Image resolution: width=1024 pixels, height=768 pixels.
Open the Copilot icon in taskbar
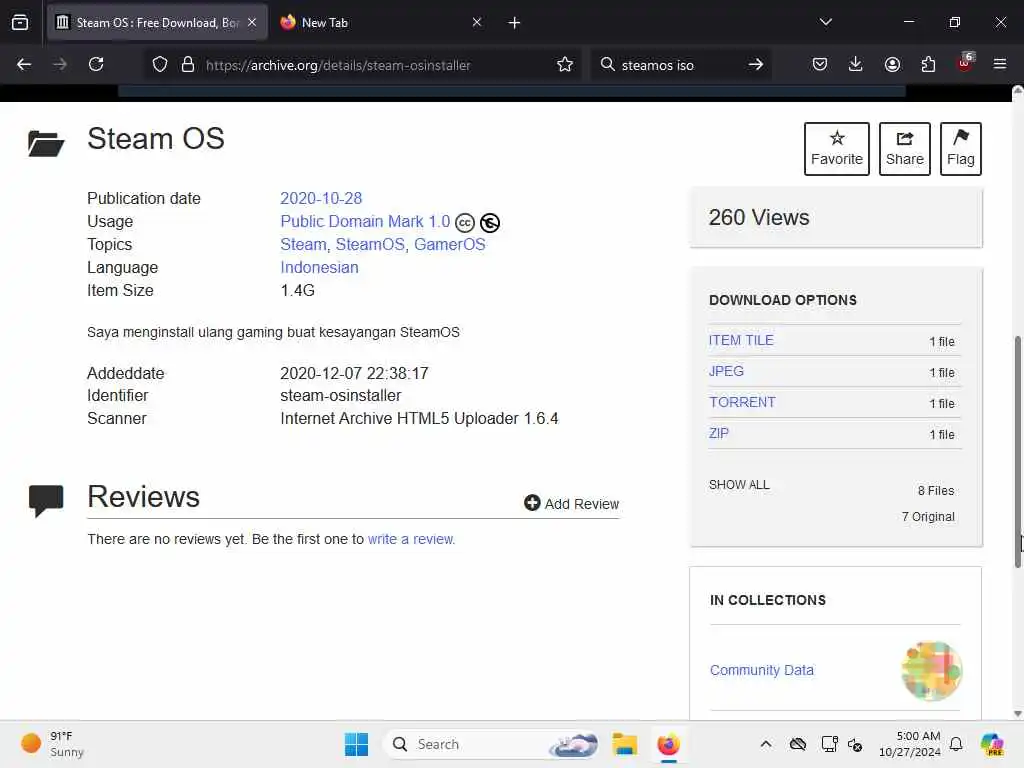[x=992, y=744]
